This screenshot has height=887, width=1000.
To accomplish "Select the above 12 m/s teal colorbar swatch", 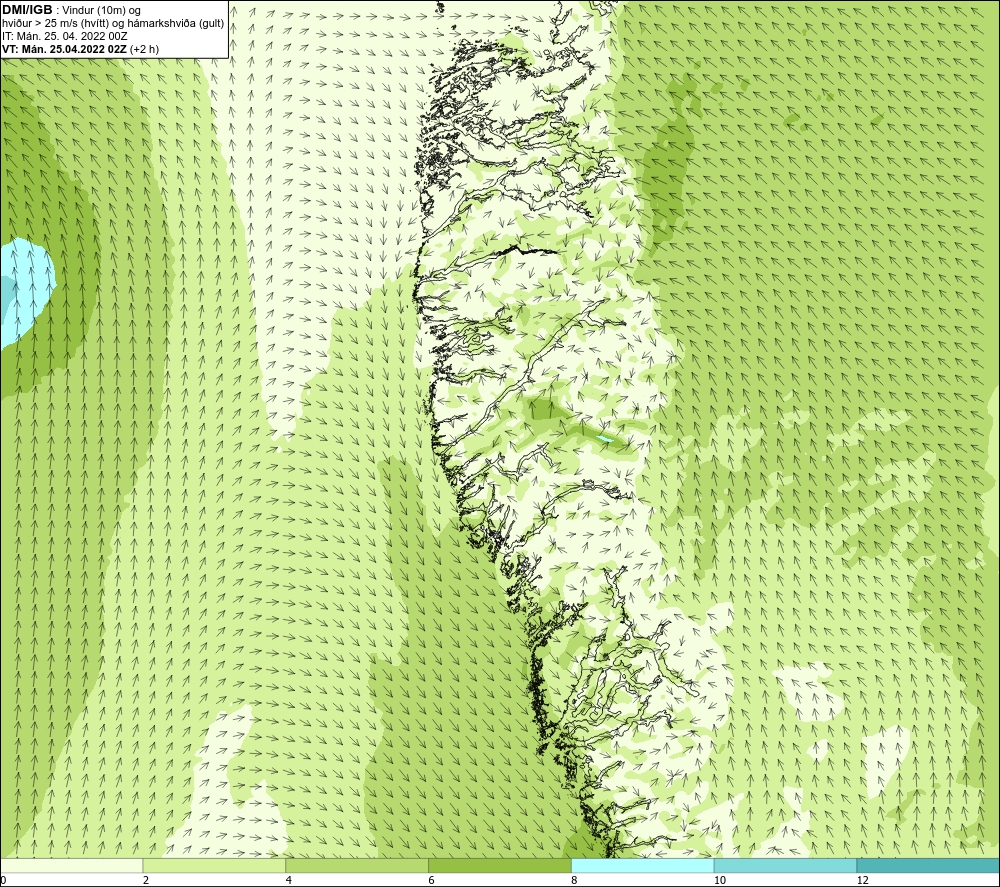I will tap(929, 865).
